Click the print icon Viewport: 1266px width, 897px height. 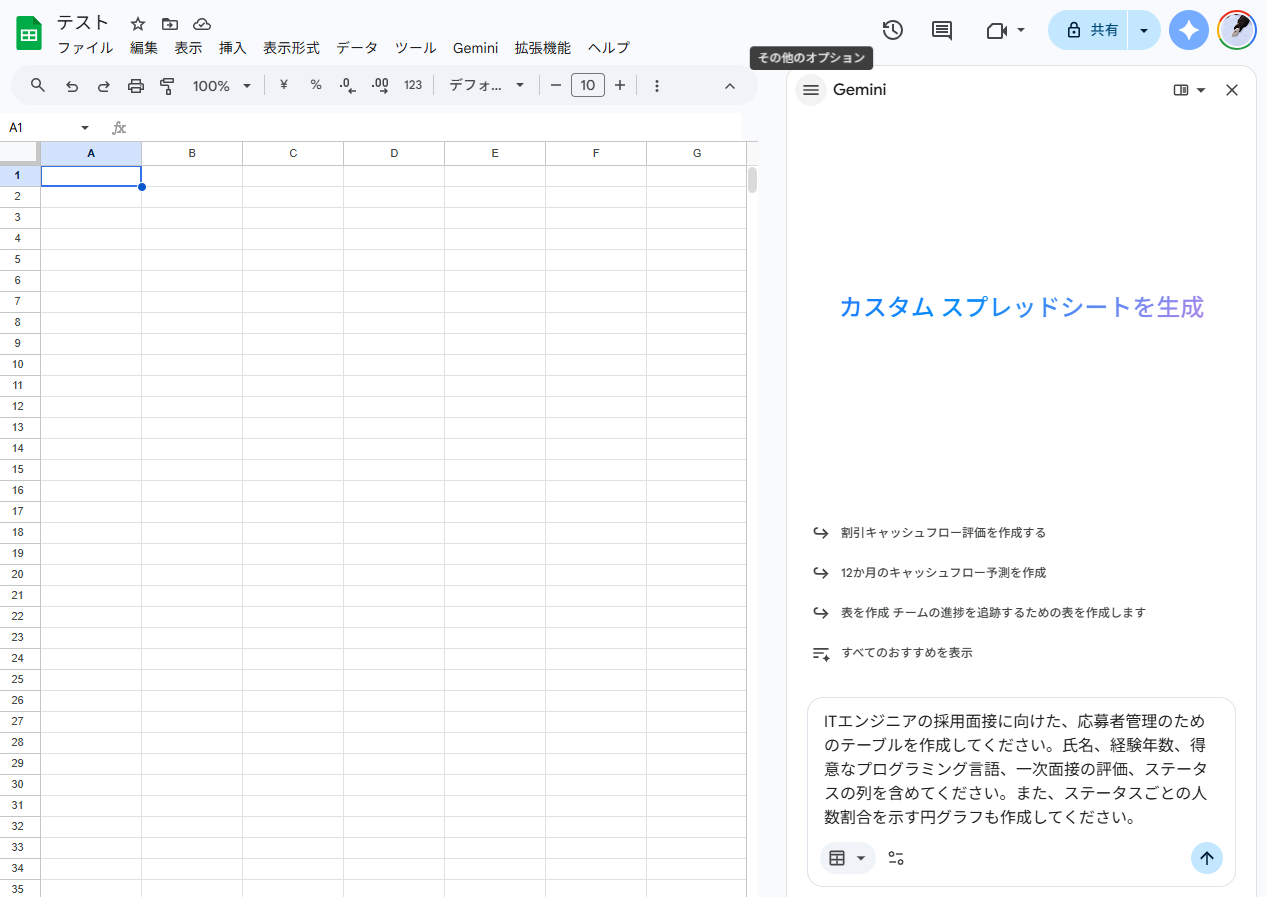point(136,86)
